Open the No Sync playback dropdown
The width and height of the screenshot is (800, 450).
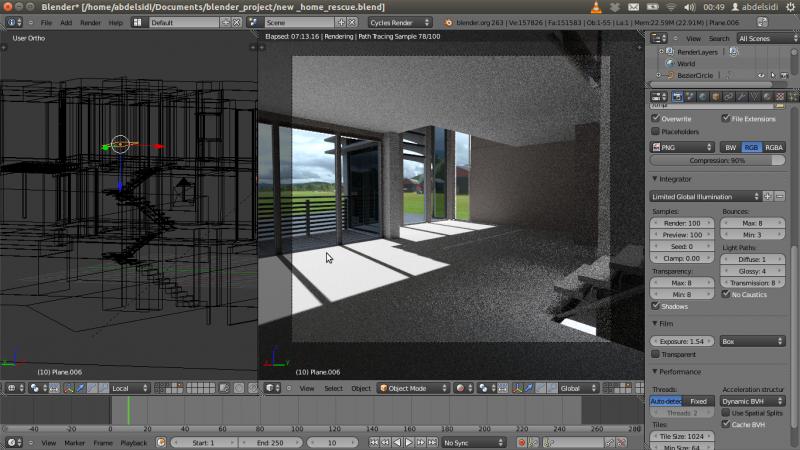(473, 442)
